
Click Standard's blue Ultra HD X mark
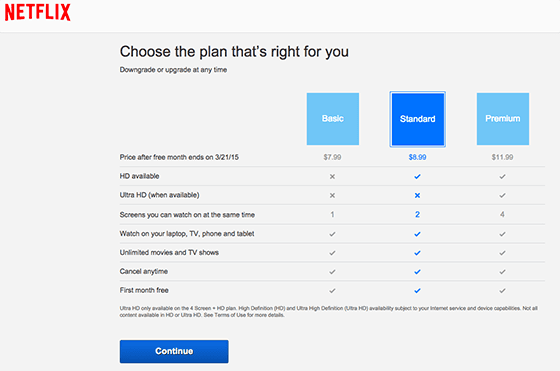tap(417, 195)
